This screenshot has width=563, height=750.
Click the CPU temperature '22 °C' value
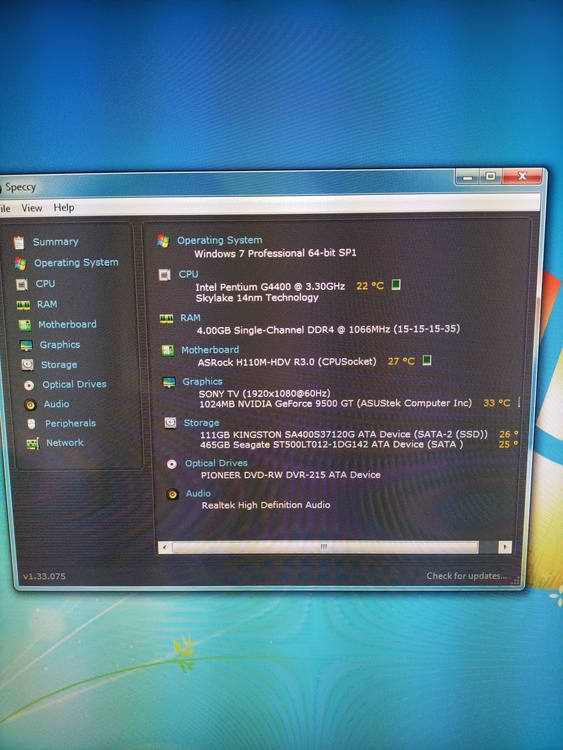click(370, 286)
